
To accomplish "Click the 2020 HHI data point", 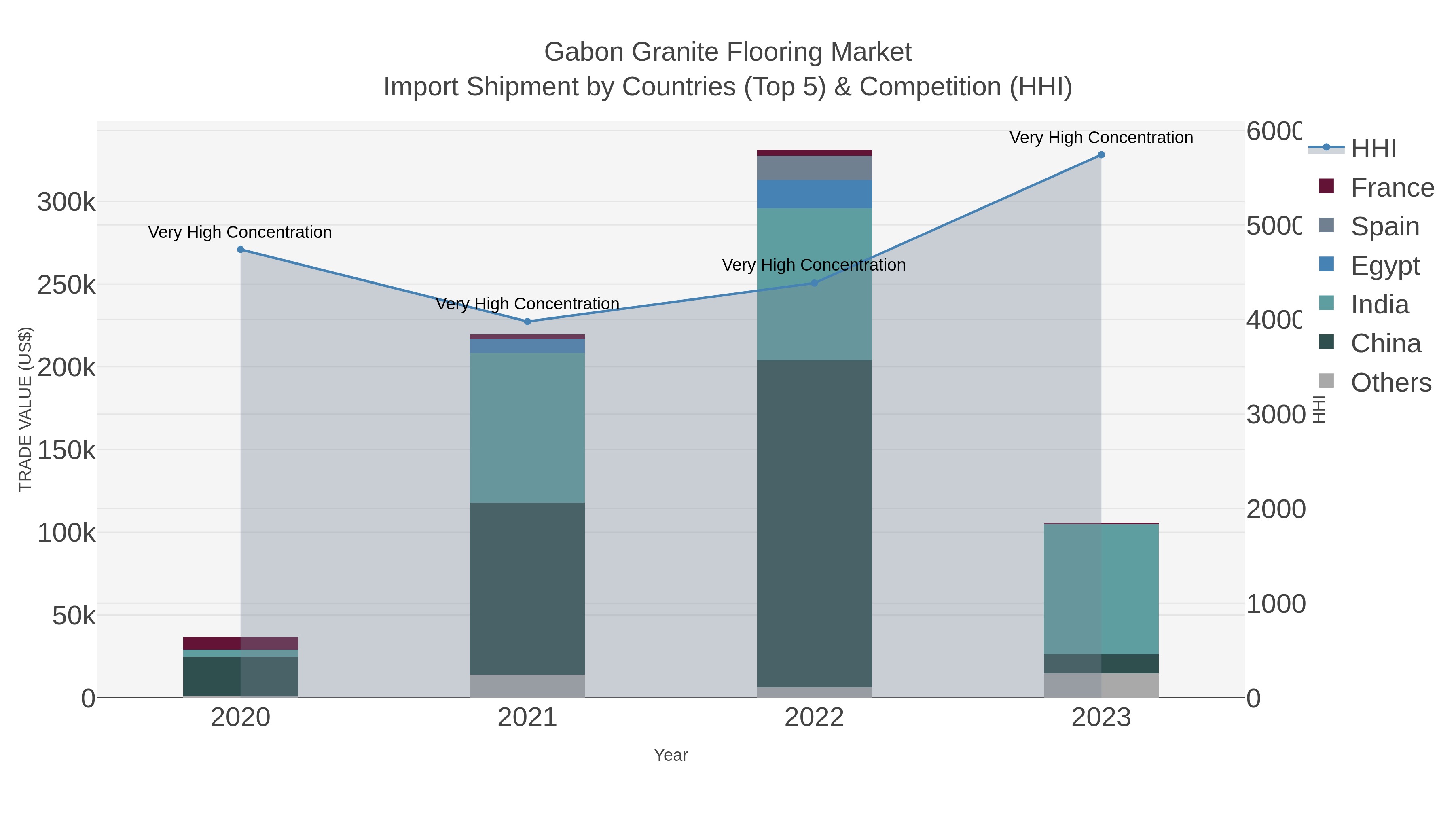I will pyautogui.click(x=241, y=249).
